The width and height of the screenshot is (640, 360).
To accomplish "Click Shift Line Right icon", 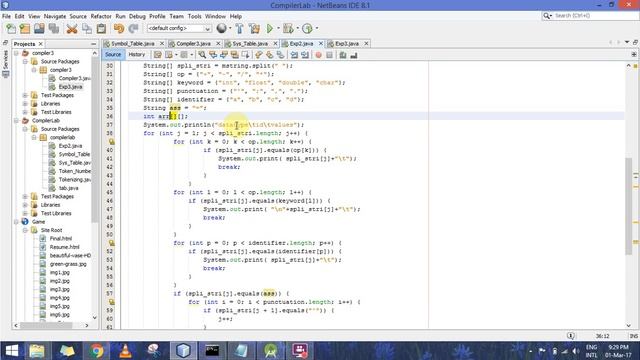I will pos(305,55).
